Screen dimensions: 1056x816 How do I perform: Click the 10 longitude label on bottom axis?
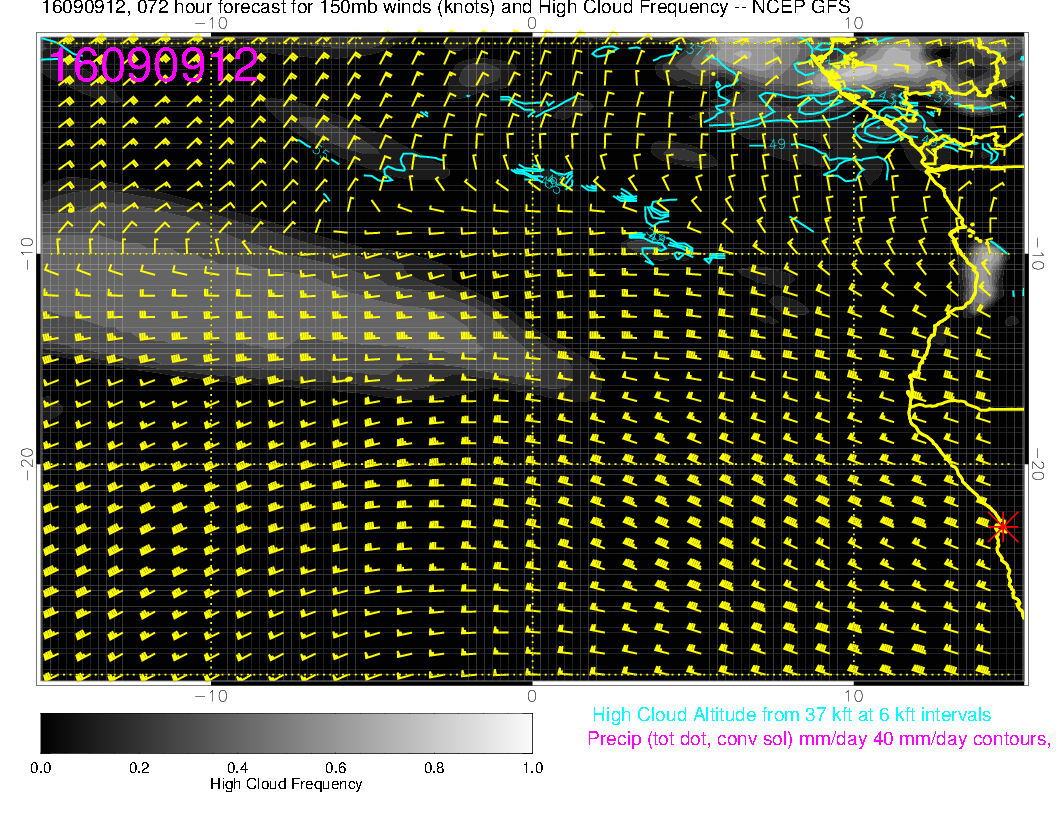click(853, 694)
